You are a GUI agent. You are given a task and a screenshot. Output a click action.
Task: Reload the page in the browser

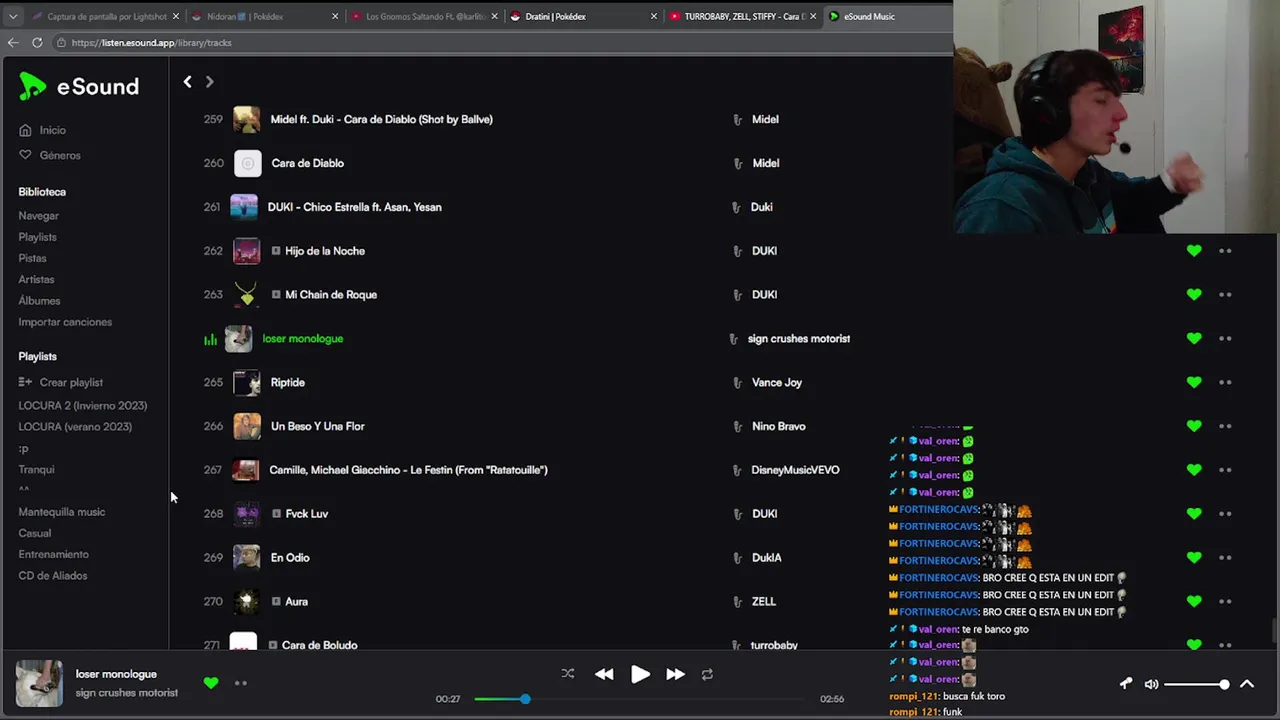coord(37,42)
